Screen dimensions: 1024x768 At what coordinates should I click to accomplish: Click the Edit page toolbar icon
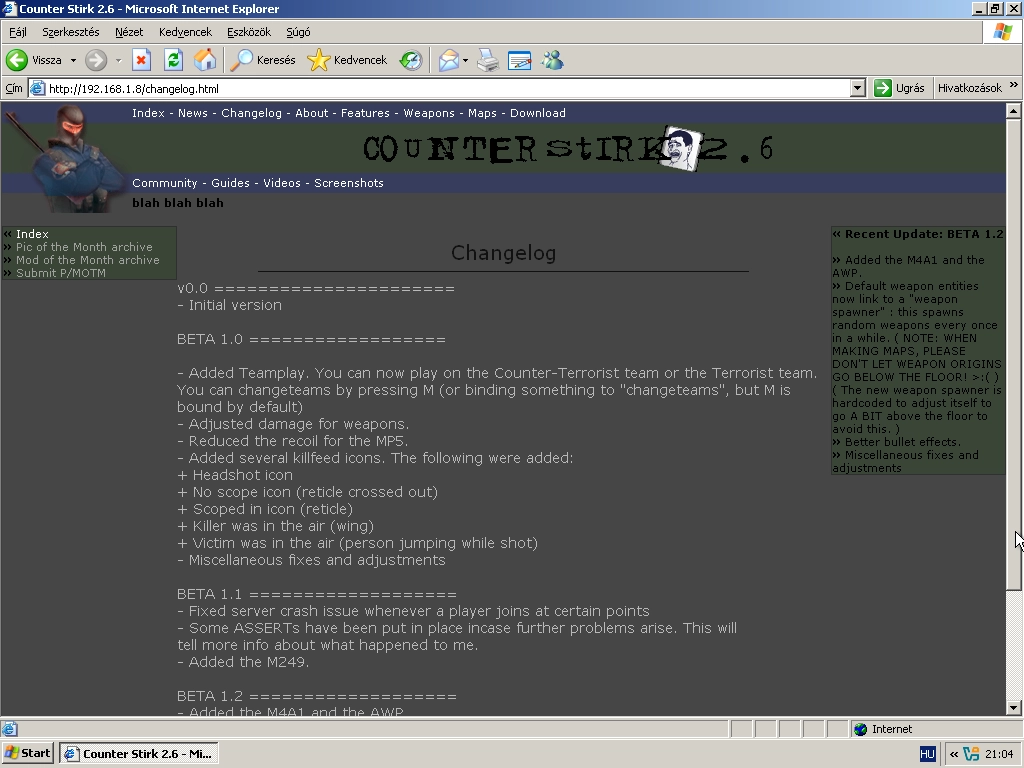click(x=520, y=60)
